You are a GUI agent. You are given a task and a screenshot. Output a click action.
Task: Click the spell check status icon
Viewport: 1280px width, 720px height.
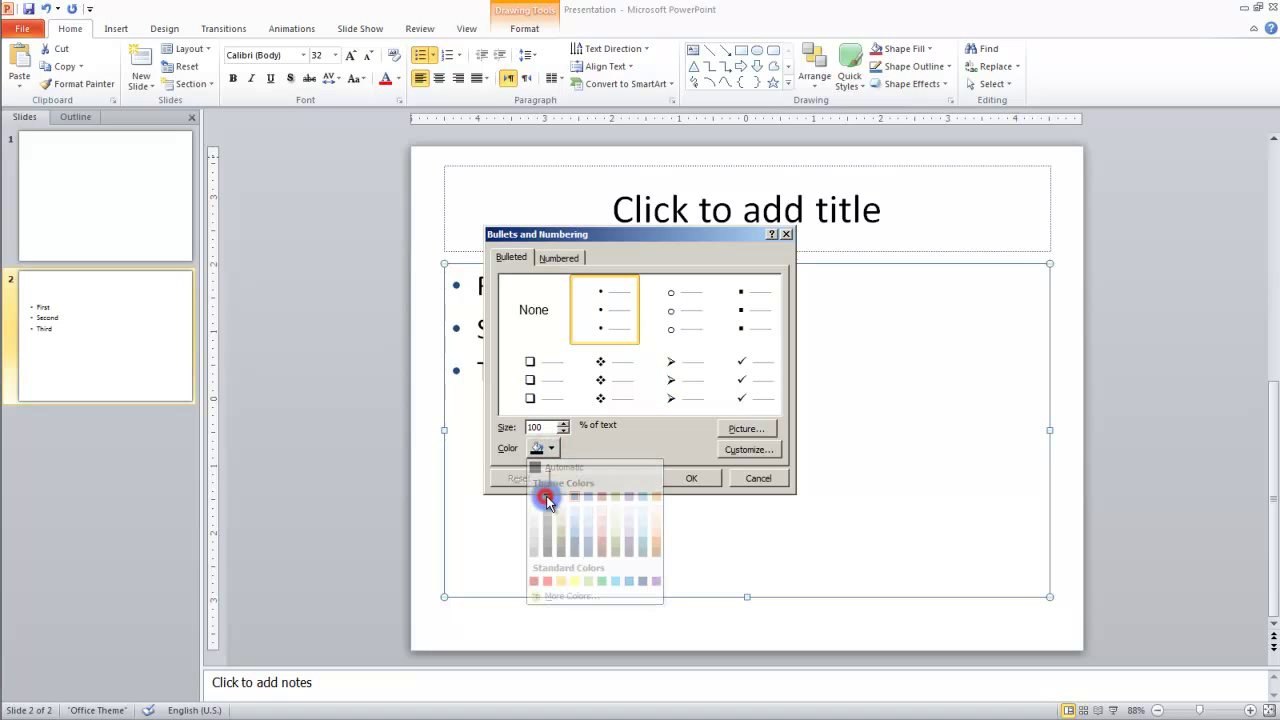click(149, 710)
